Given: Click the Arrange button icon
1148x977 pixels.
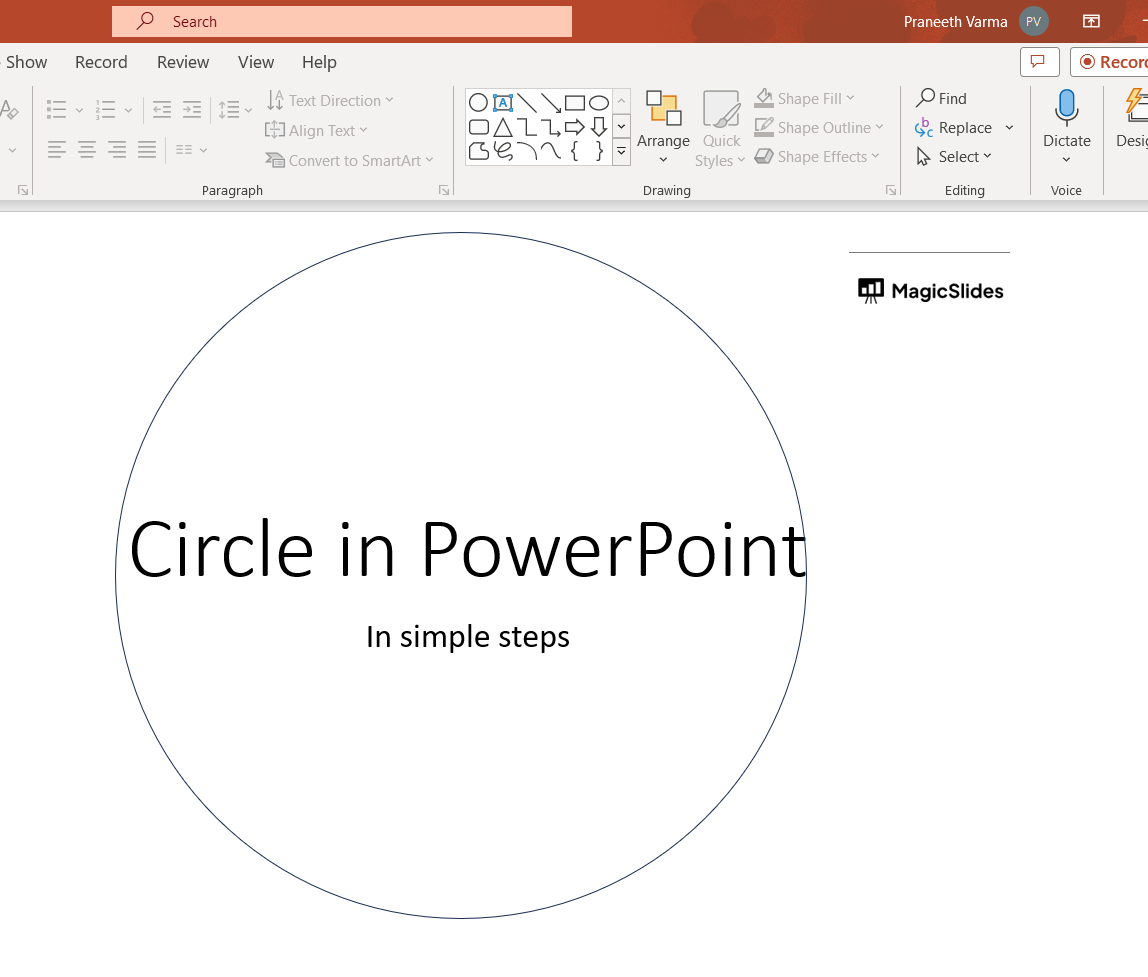Looking at the screenshot, I should 663,108.
